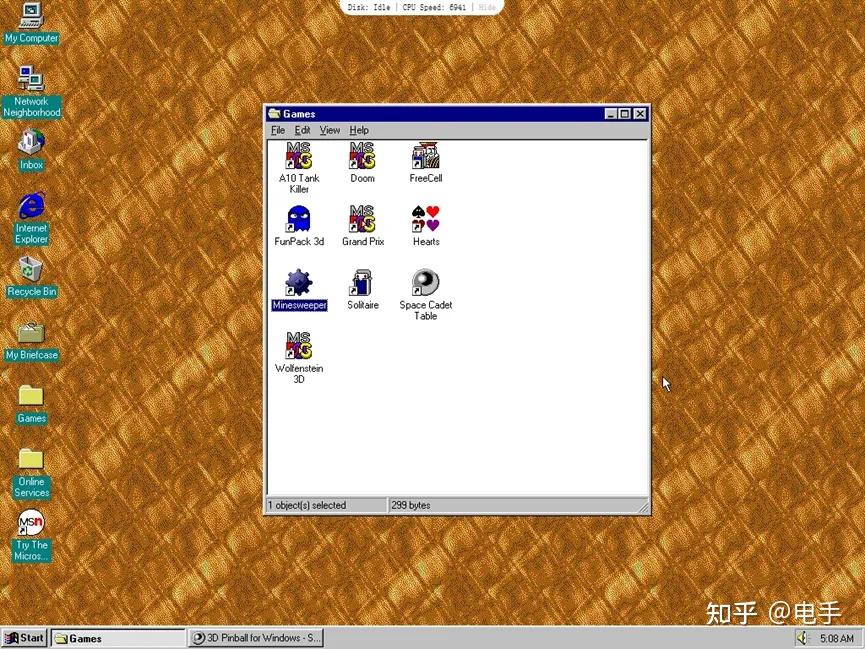Image resolution: width=865 pixels, height=649 pixels.
Task: Open the Grand Prix game
Action: (x=362, y=222)
